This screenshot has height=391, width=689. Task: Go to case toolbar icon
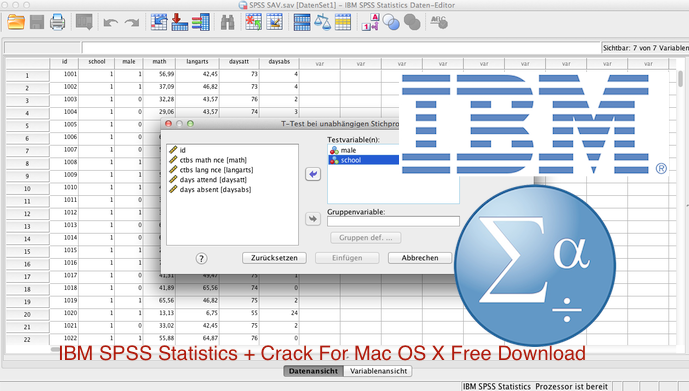(x=159, y=22)
